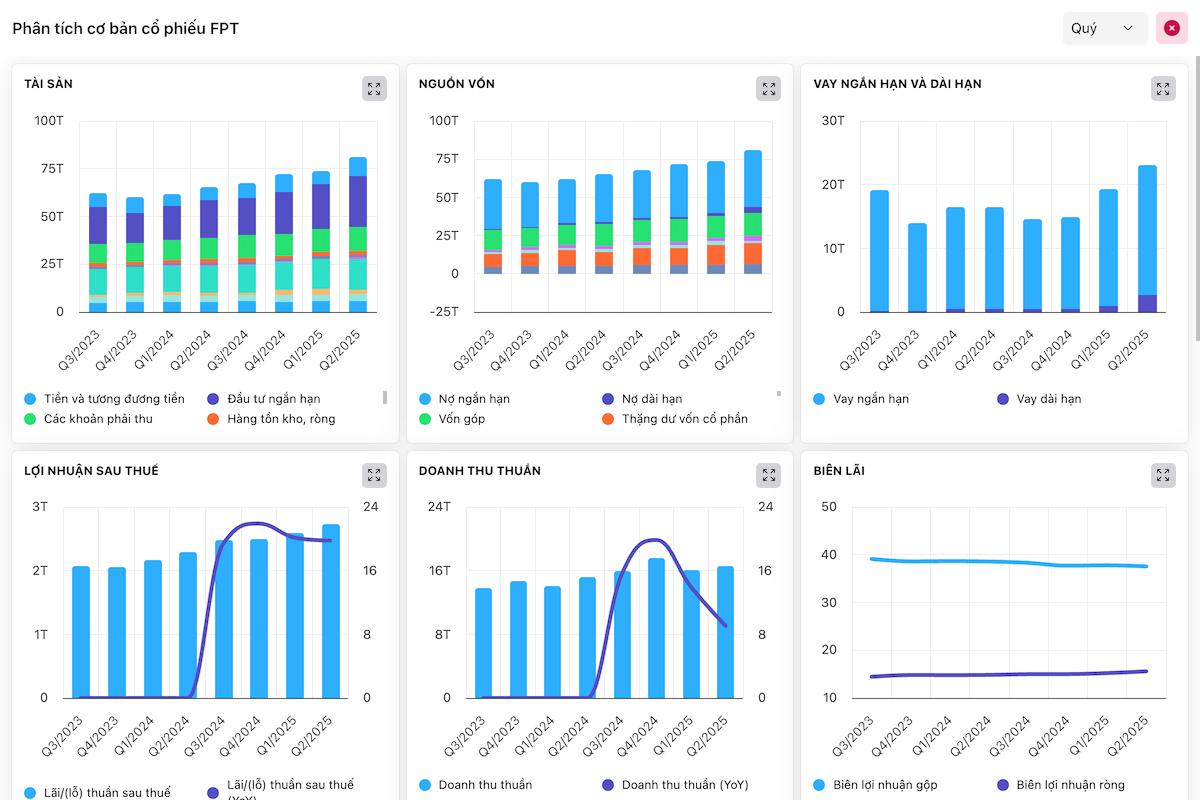Maximize the Vay ngắn hạn và dài hạn chart
Screen dimensions: 1200x800
[1163, 89]
